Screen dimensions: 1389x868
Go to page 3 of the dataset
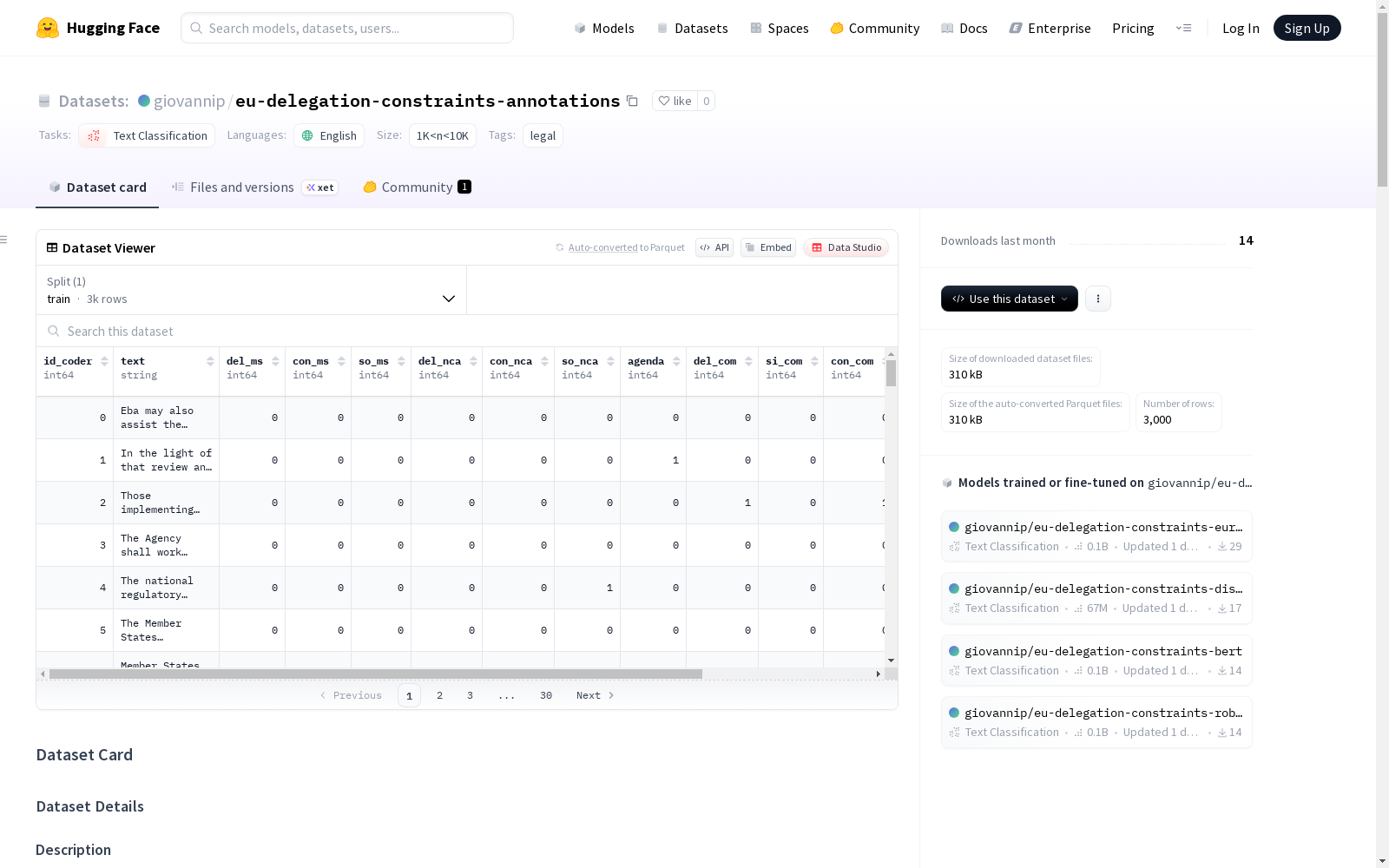click(471, 695)
